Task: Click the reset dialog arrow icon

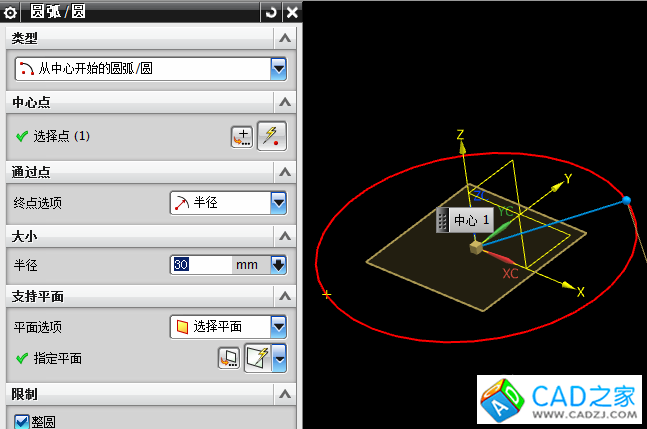Action: (271, 12)
